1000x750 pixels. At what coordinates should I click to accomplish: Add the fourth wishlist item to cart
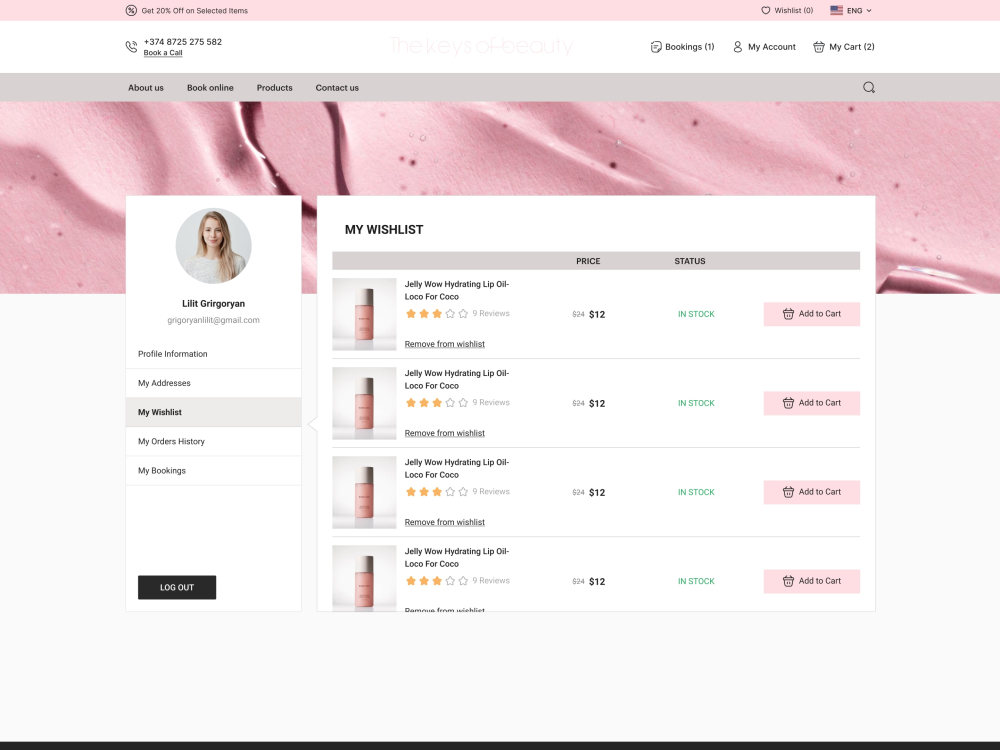pos(811,581)
